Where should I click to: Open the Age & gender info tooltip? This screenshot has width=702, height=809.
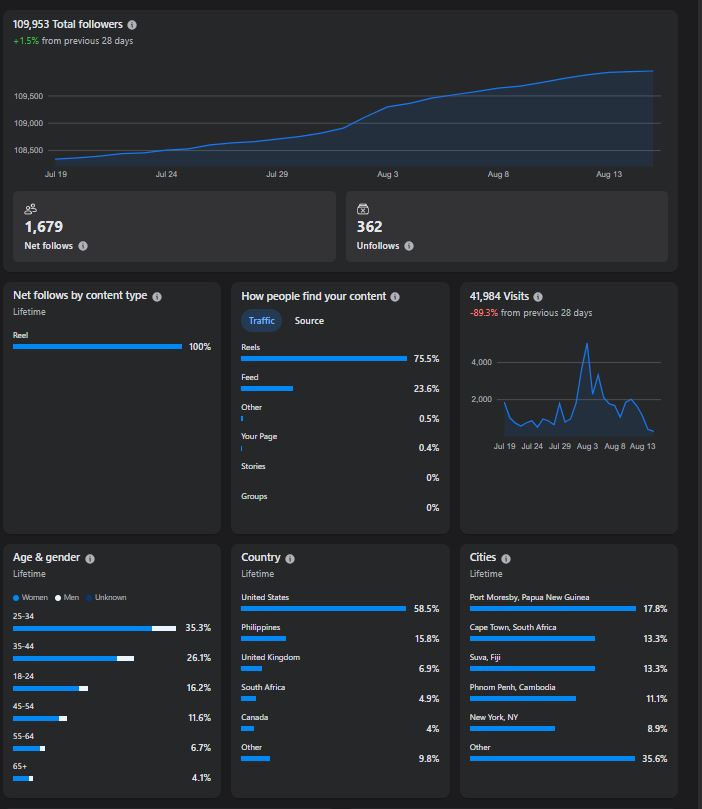(x=90, y=558)
